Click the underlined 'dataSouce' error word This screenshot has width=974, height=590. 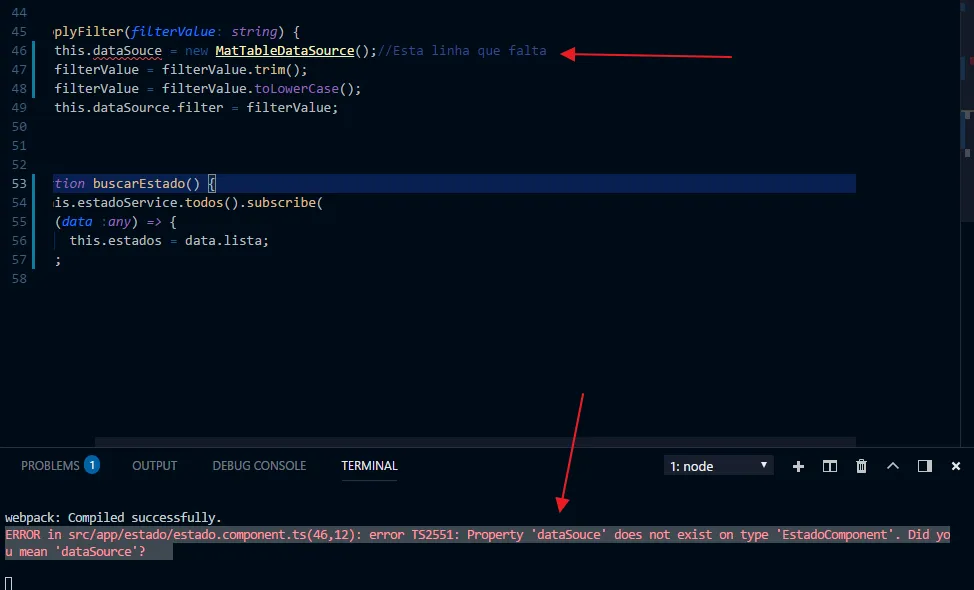127,51
